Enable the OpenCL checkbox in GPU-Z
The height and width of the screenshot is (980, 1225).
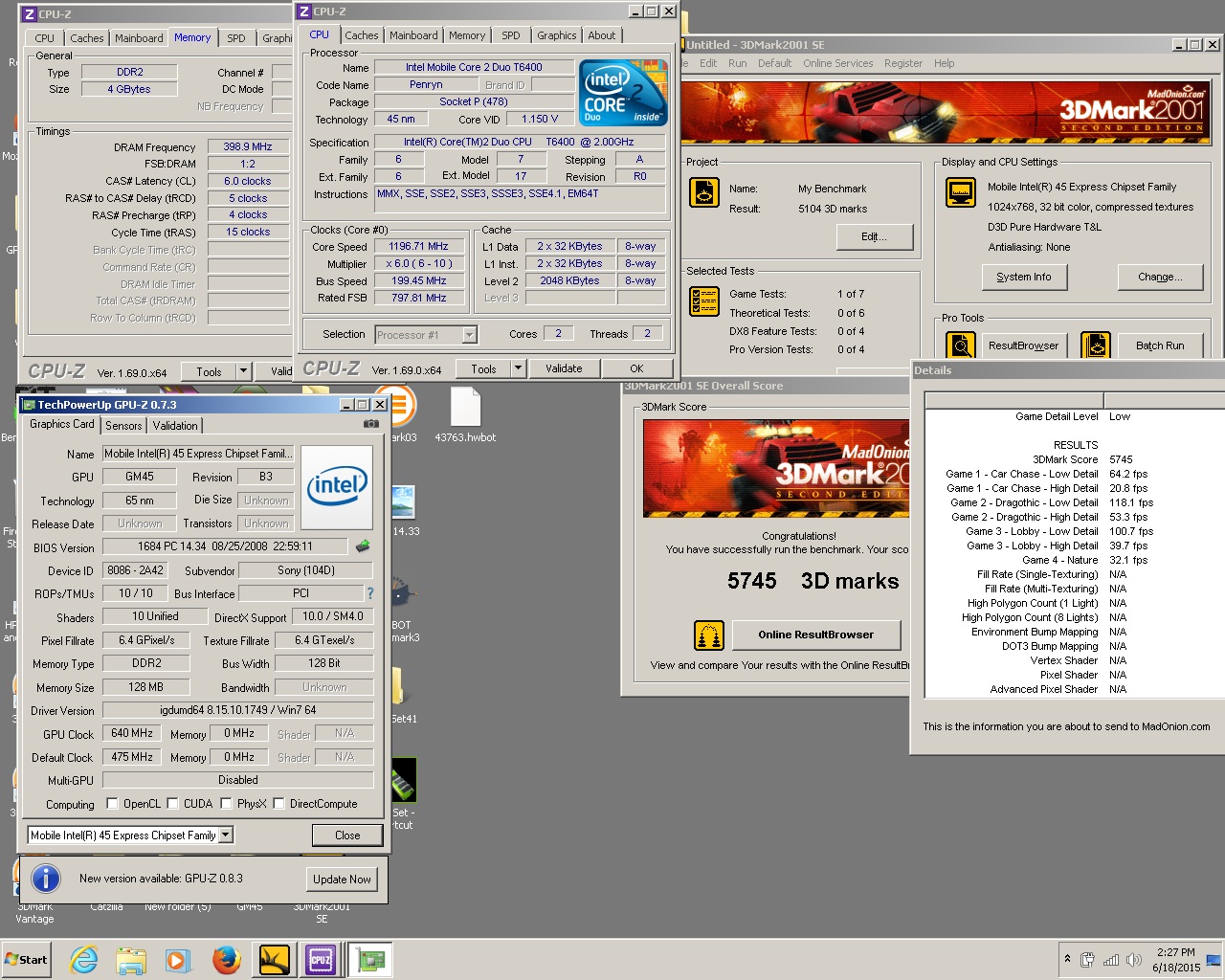click(112, 803)
